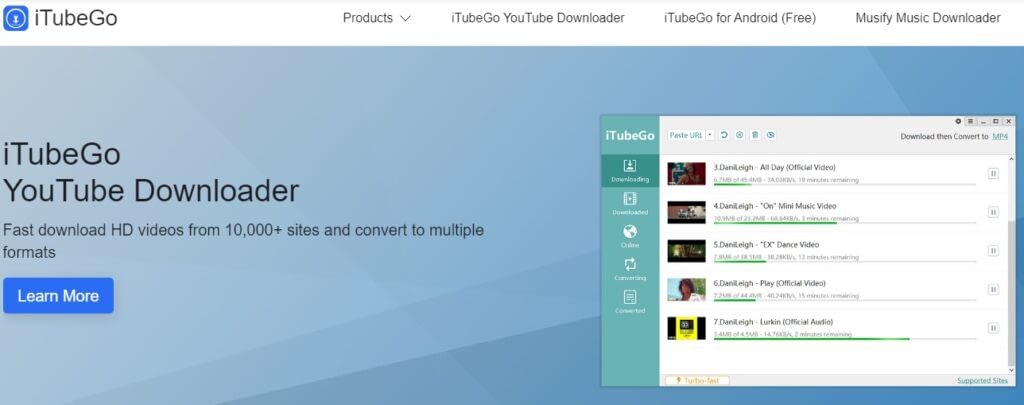Image resolution: width=1024 pixels, height=405 pixels.
Task: Open the hamburger menu in app window
Action: pyautogui.click(x=970, y=121)
